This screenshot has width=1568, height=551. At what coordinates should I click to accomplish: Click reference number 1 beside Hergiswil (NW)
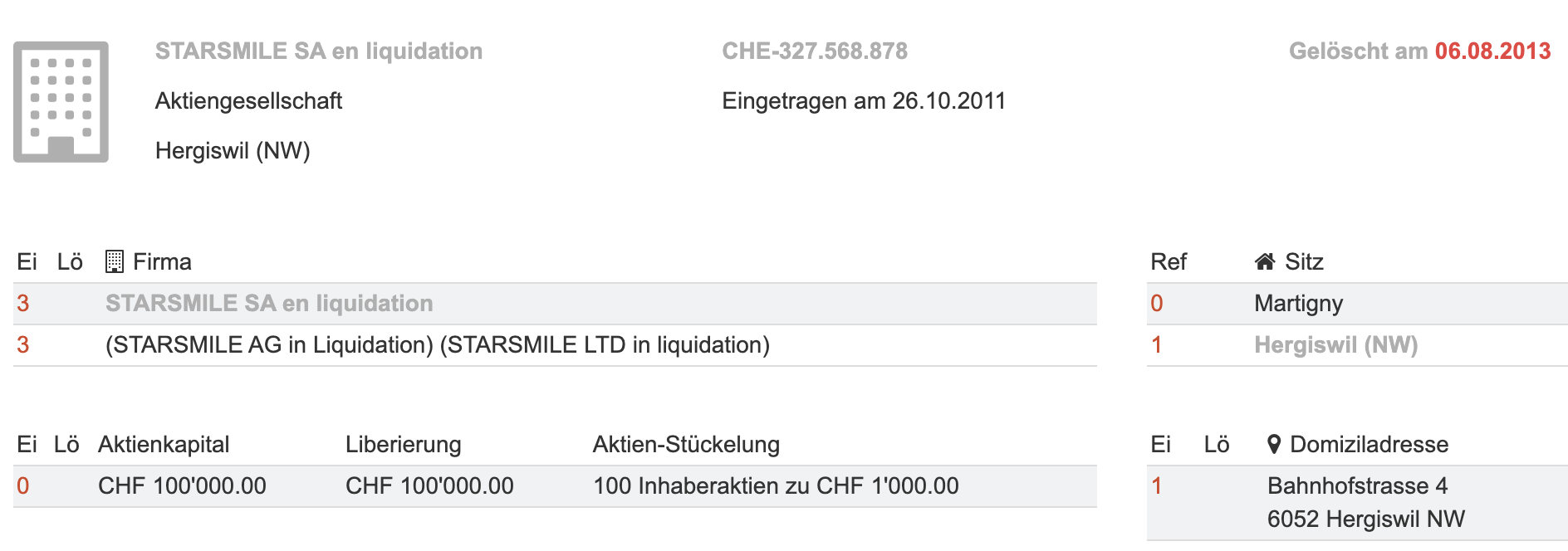pyautogui.click(x=1156, y=345)
